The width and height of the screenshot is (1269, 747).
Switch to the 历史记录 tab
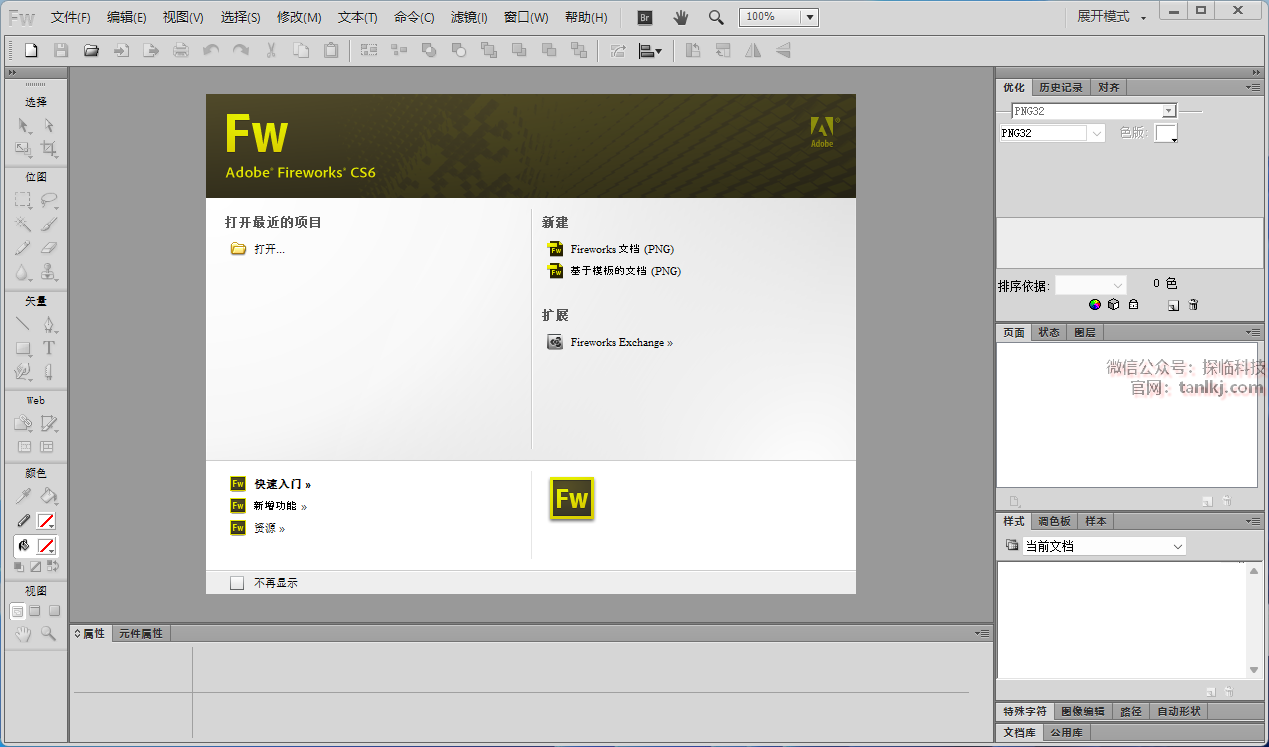point(1060,88)
